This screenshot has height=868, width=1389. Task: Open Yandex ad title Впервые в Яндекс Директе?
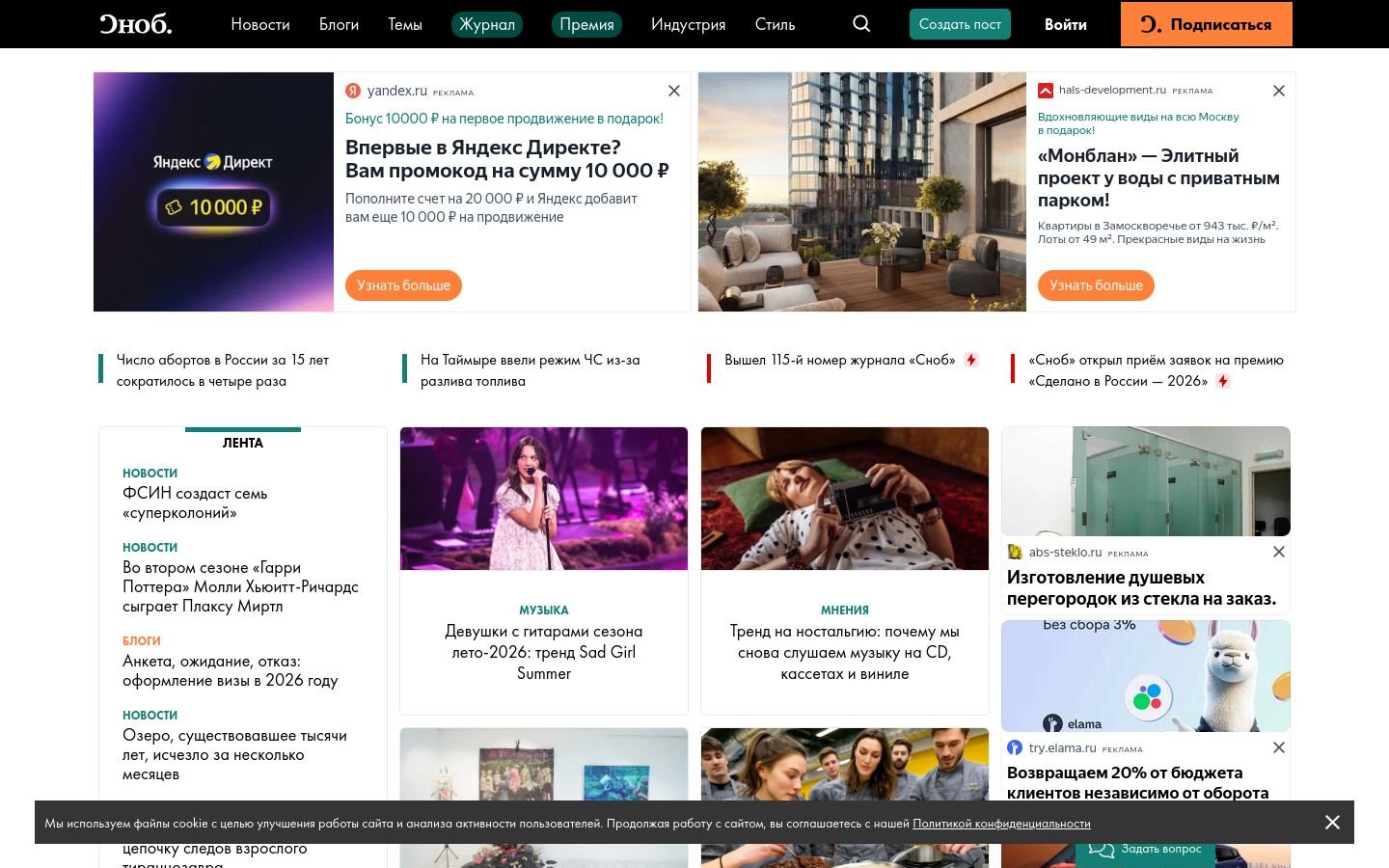pyautogui.click(x=507, y=159)
